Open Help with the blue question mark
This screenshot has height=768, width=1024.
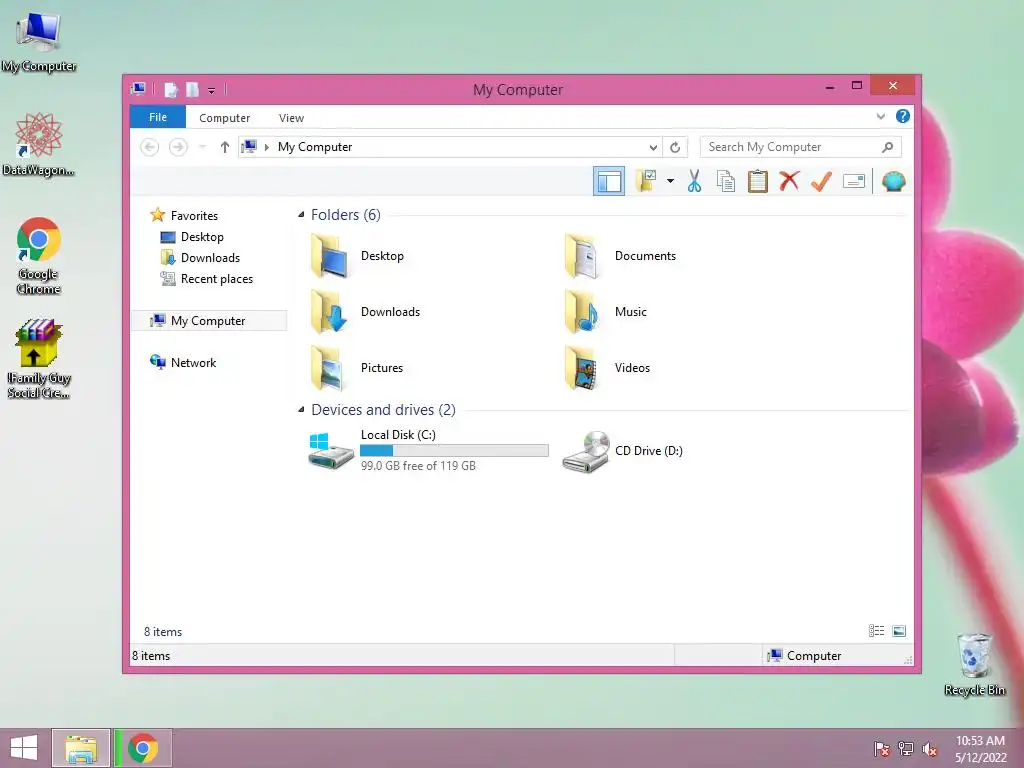[x=903, y=116]
